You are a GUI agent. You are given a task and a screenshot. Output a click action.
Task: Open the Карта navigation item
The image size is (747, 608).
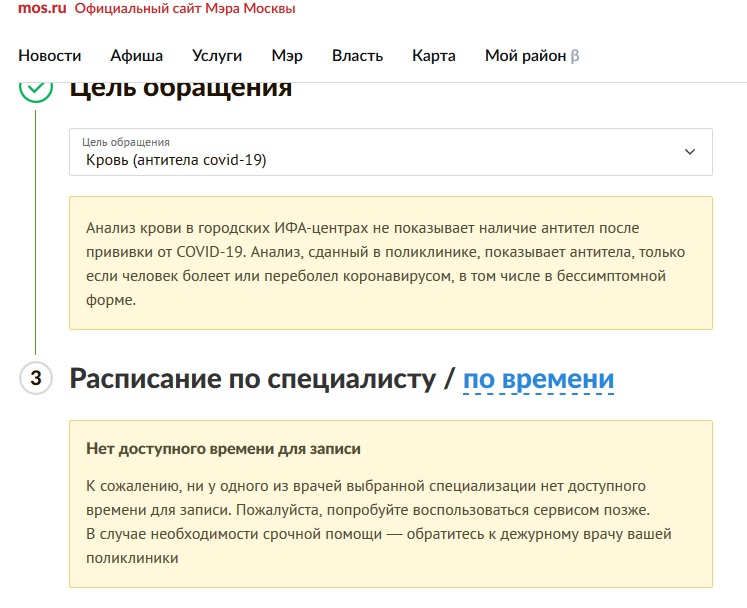(x=434, y=56)
